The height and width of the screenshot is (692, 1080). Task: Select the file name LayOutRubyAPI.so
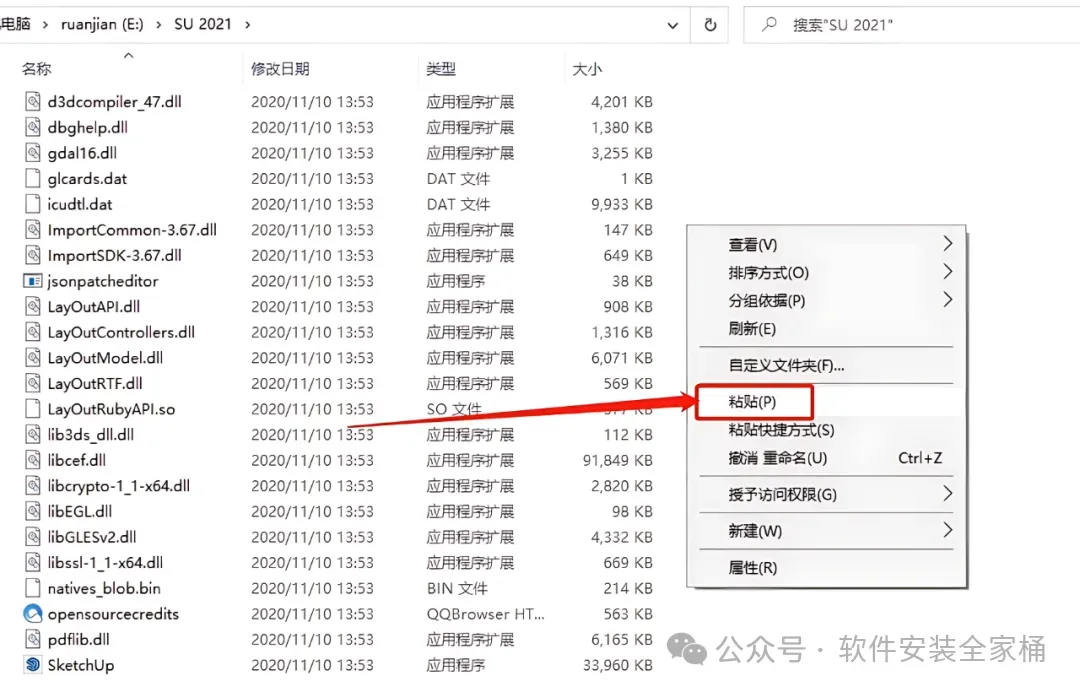click(x=111, y=409)
